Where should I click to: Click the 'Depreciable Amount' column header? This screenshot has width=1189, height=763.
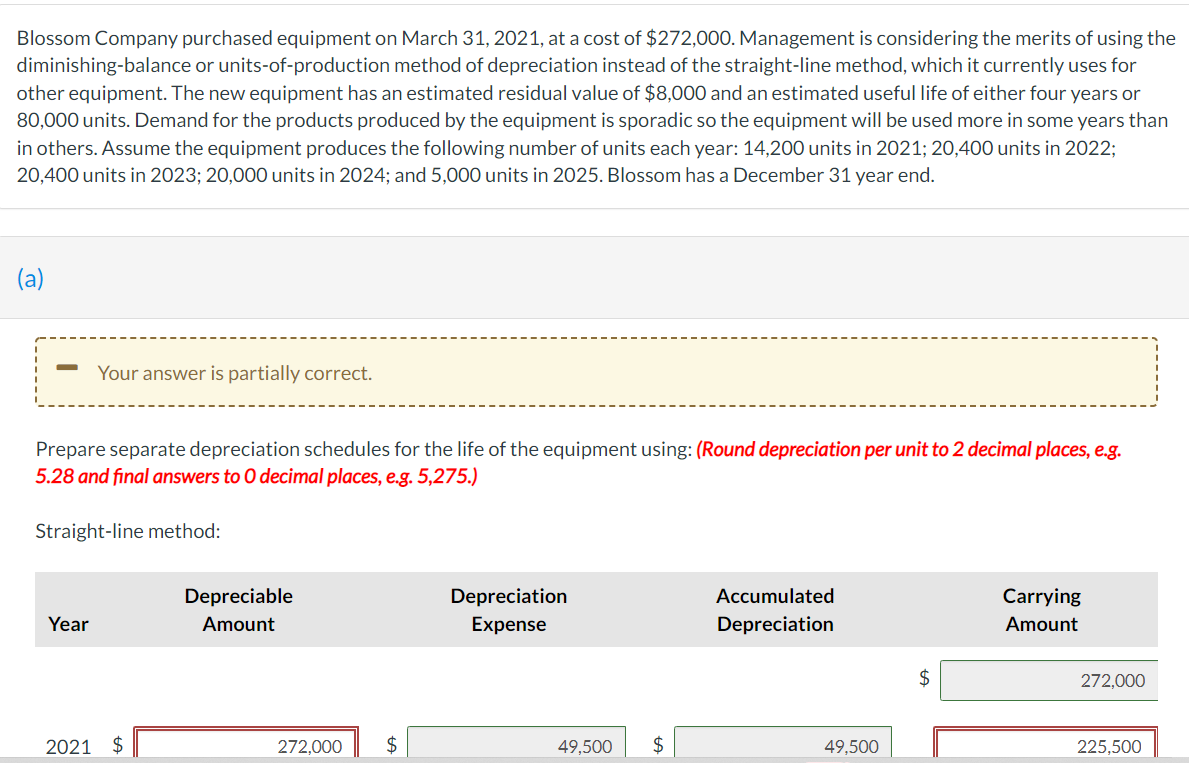(238, 610)
